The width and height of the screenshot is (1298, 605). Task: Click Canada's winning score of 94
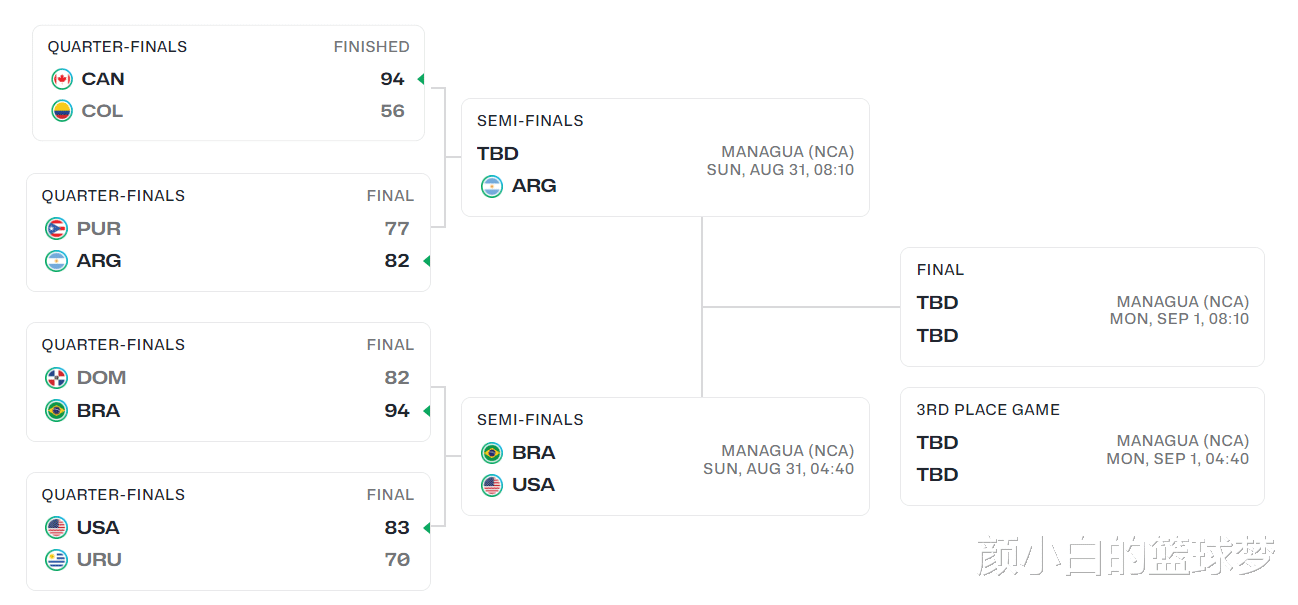[392, 79]
